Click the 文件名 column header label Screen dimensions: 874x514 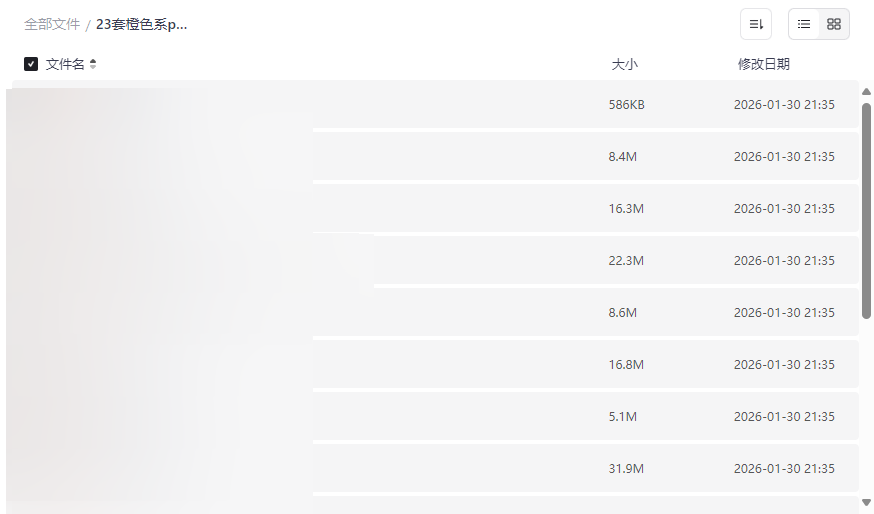click(x=65, y=64)
